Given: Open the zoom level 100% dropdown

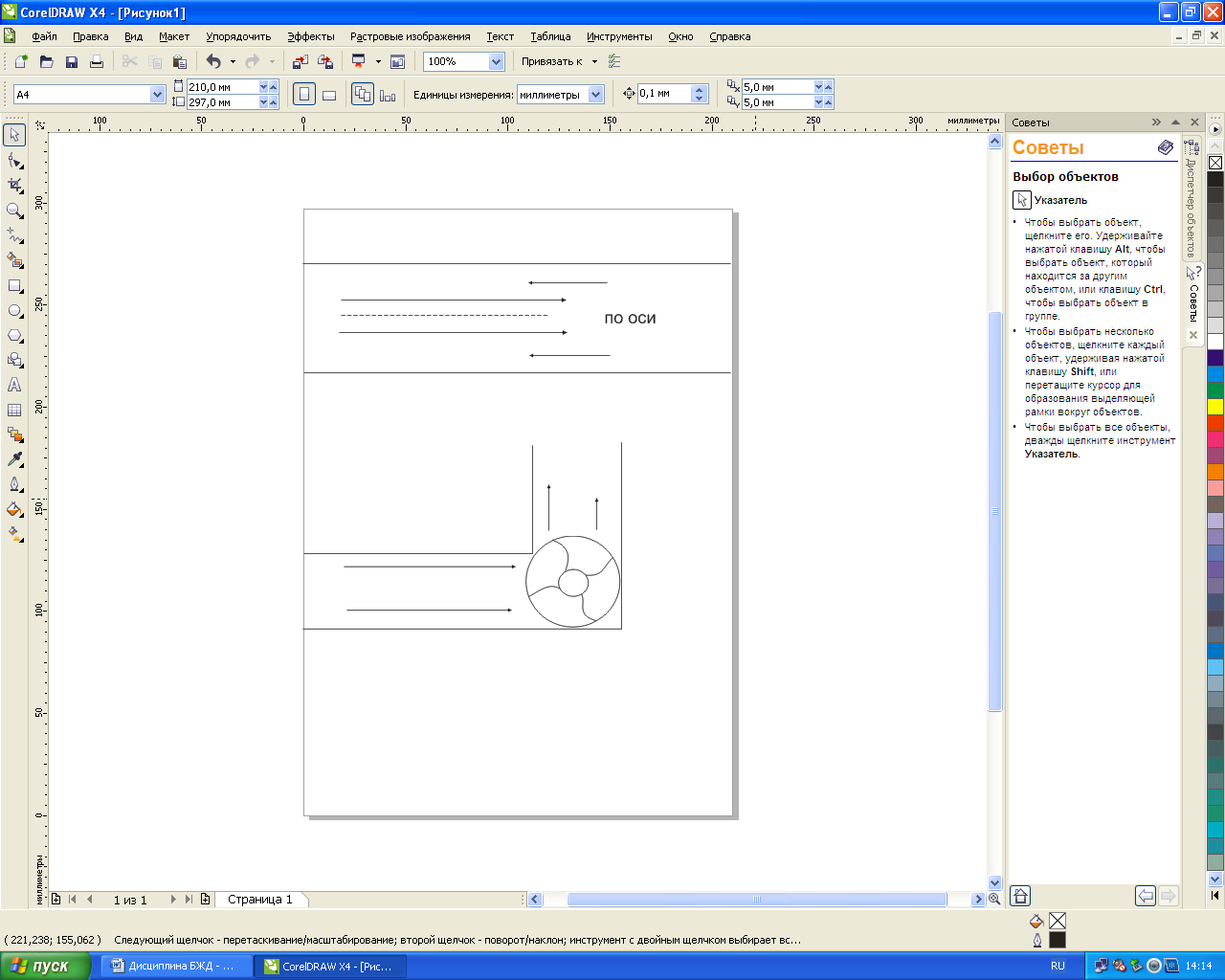Looking at the screenshot, I should pos(496,61).
